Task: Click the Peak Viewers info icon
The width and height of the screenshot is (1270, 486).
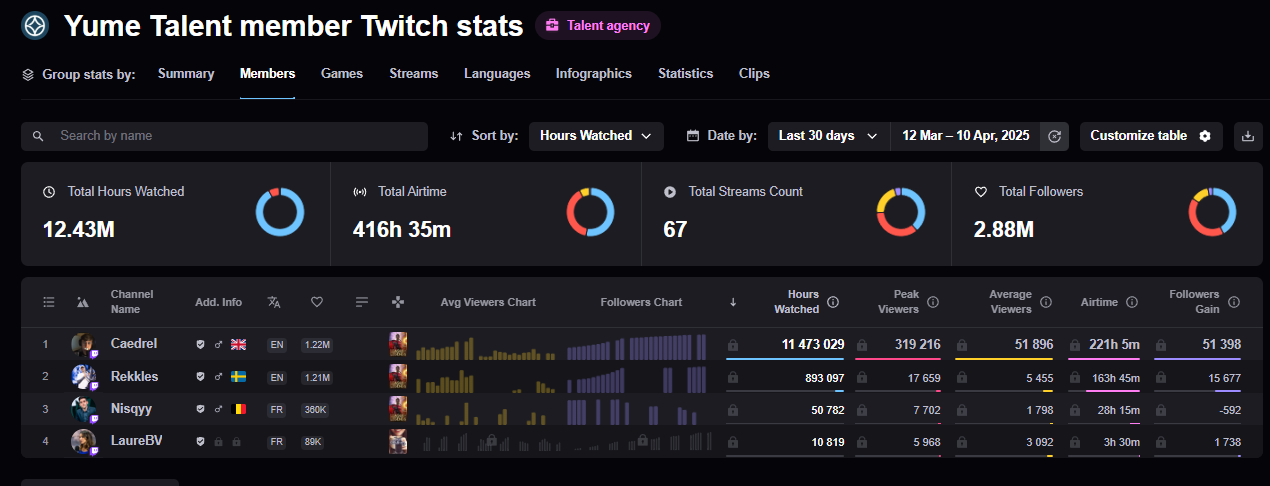Action: coord(933,302)
